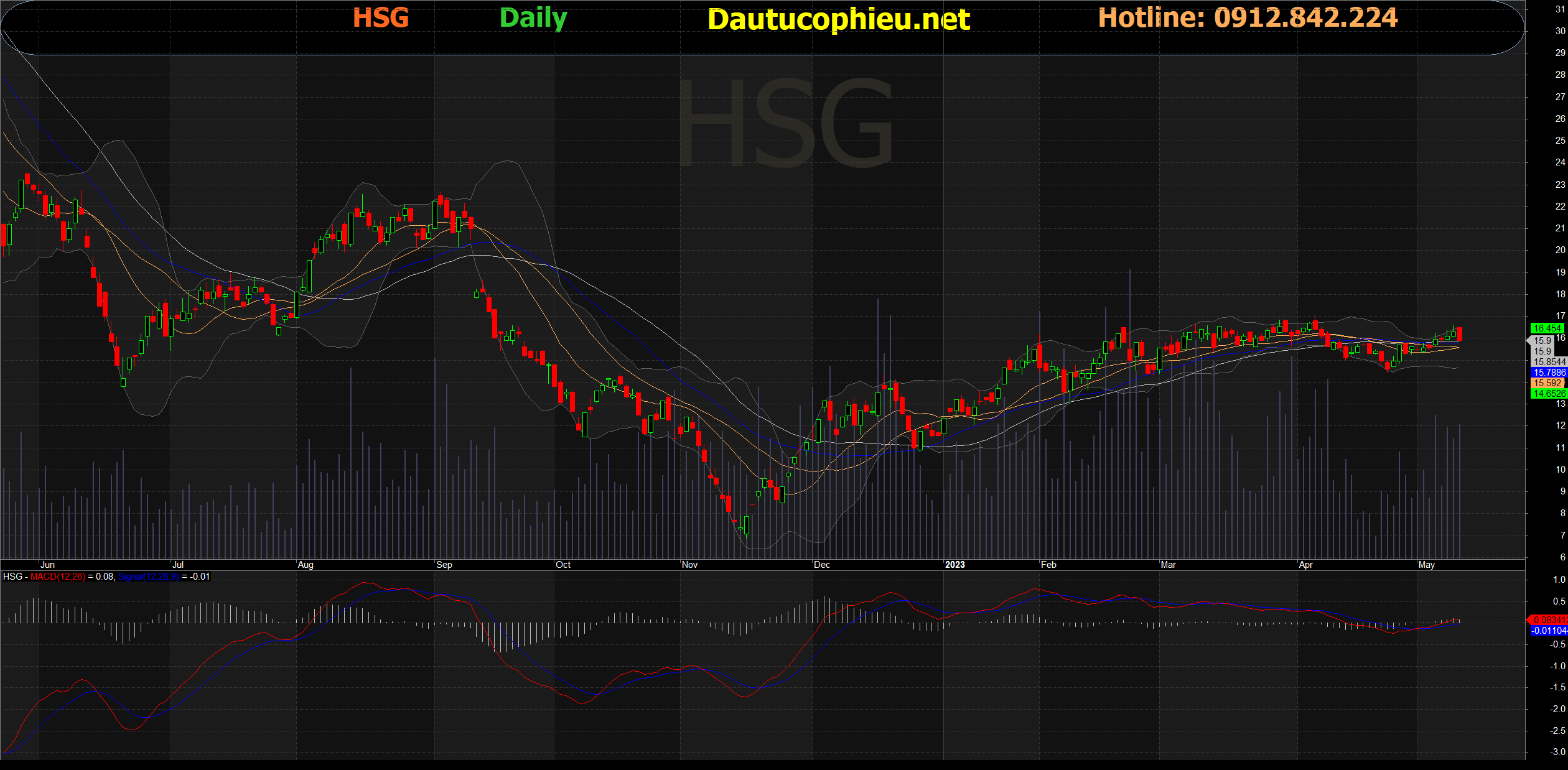Click the latest red candlestick on chart

point(1459,334)
